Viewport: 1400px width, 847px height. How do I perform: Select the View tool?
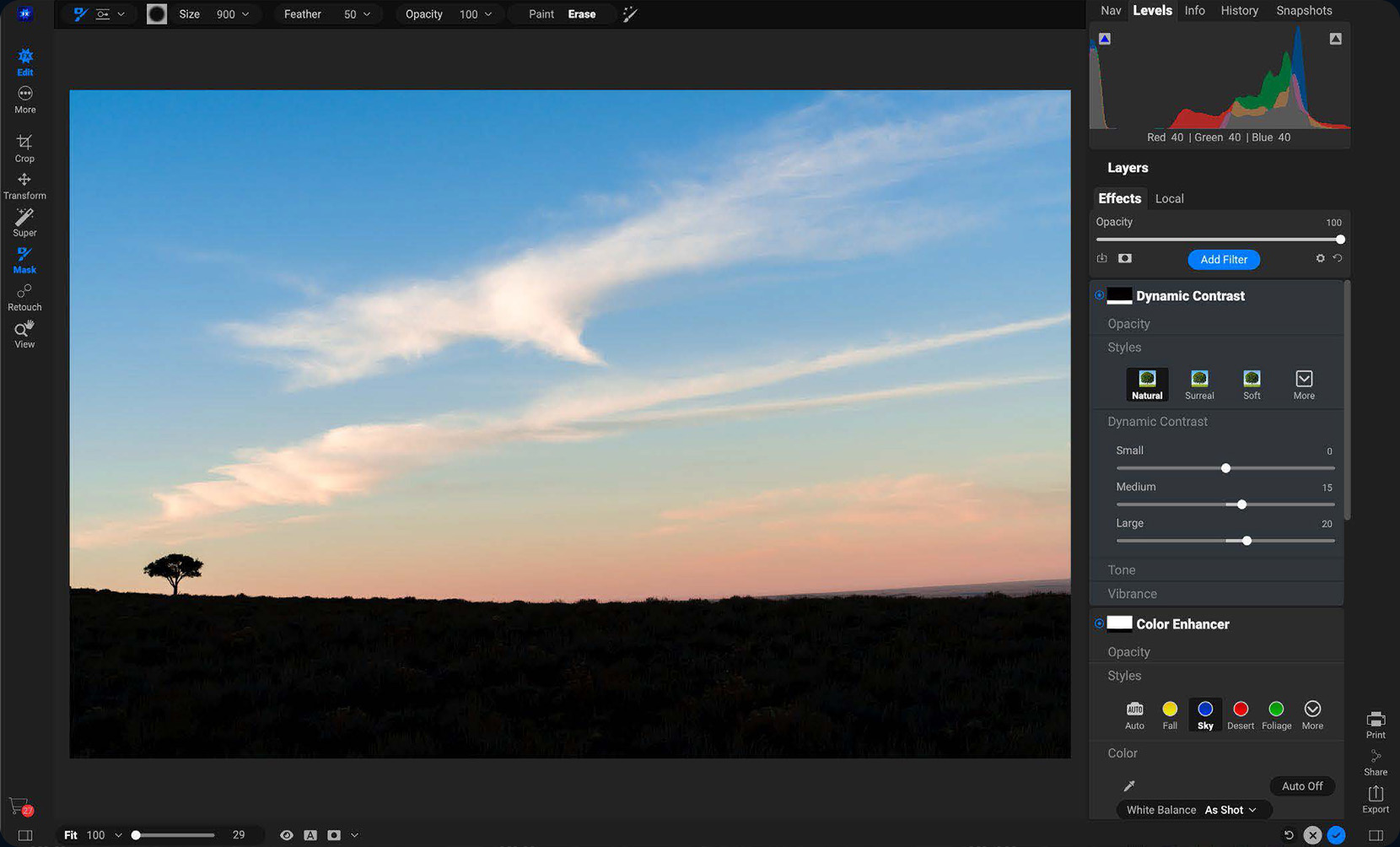(x=24, y=333)
